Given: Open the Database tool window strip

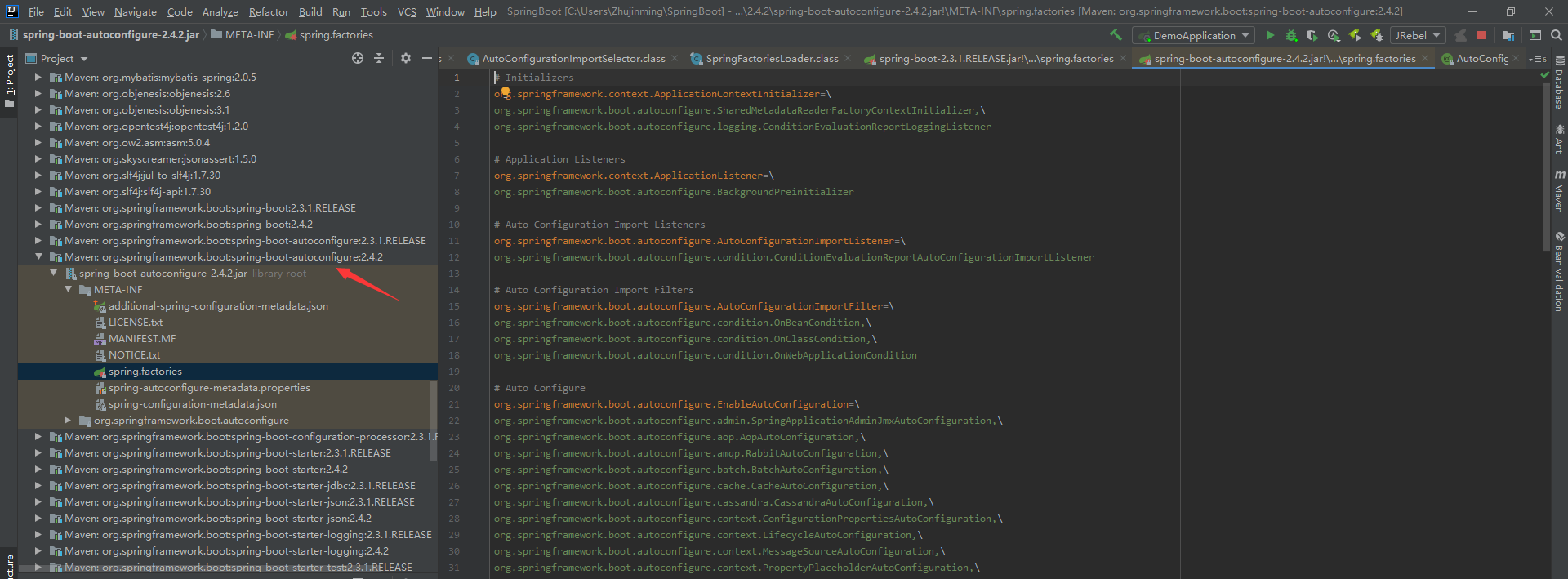Looking at the screenshot, I should pyautogui.click(x=1559, y=82).
